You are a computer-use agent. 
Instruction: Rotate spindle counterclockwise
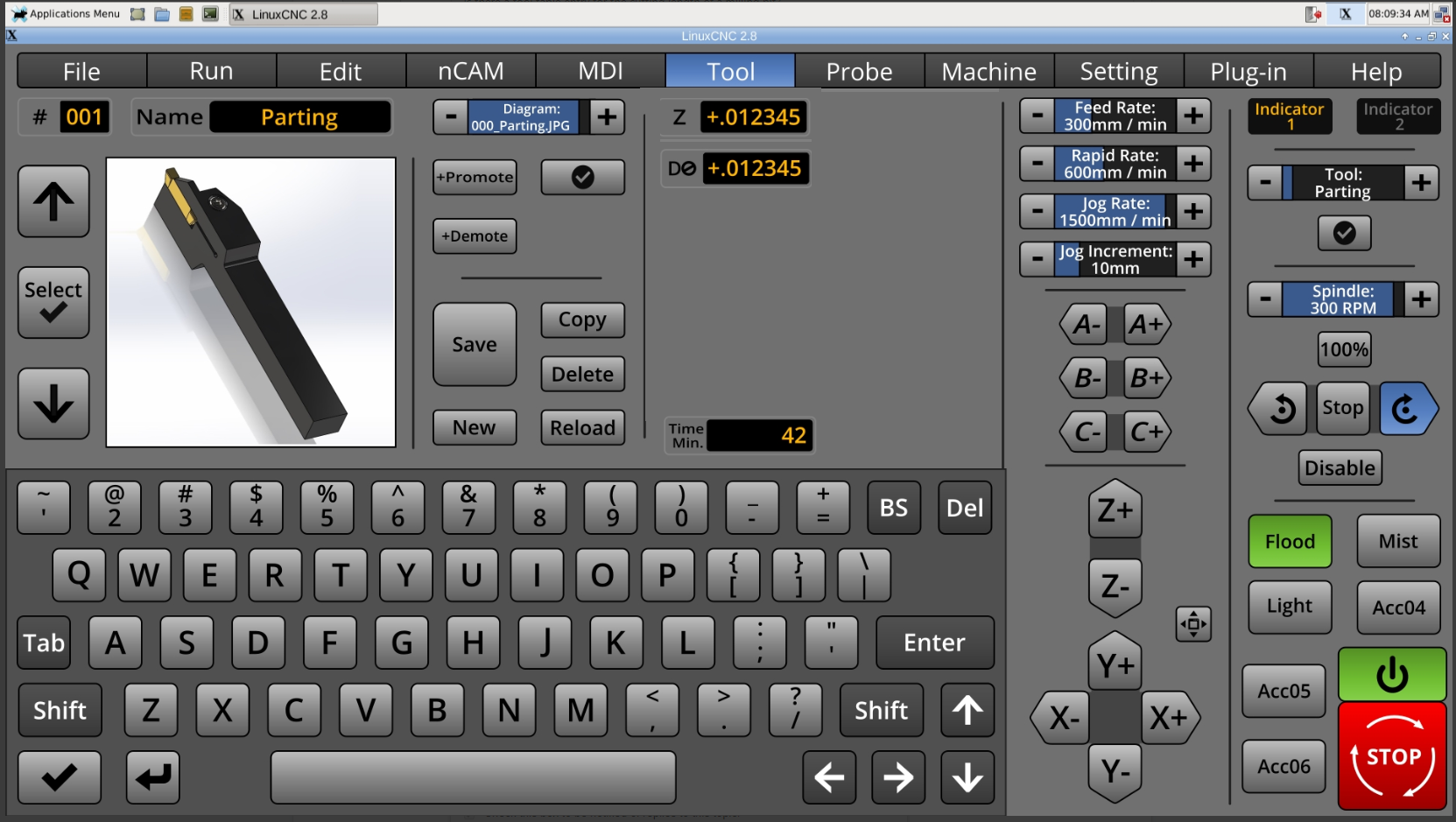(1279, 408)
